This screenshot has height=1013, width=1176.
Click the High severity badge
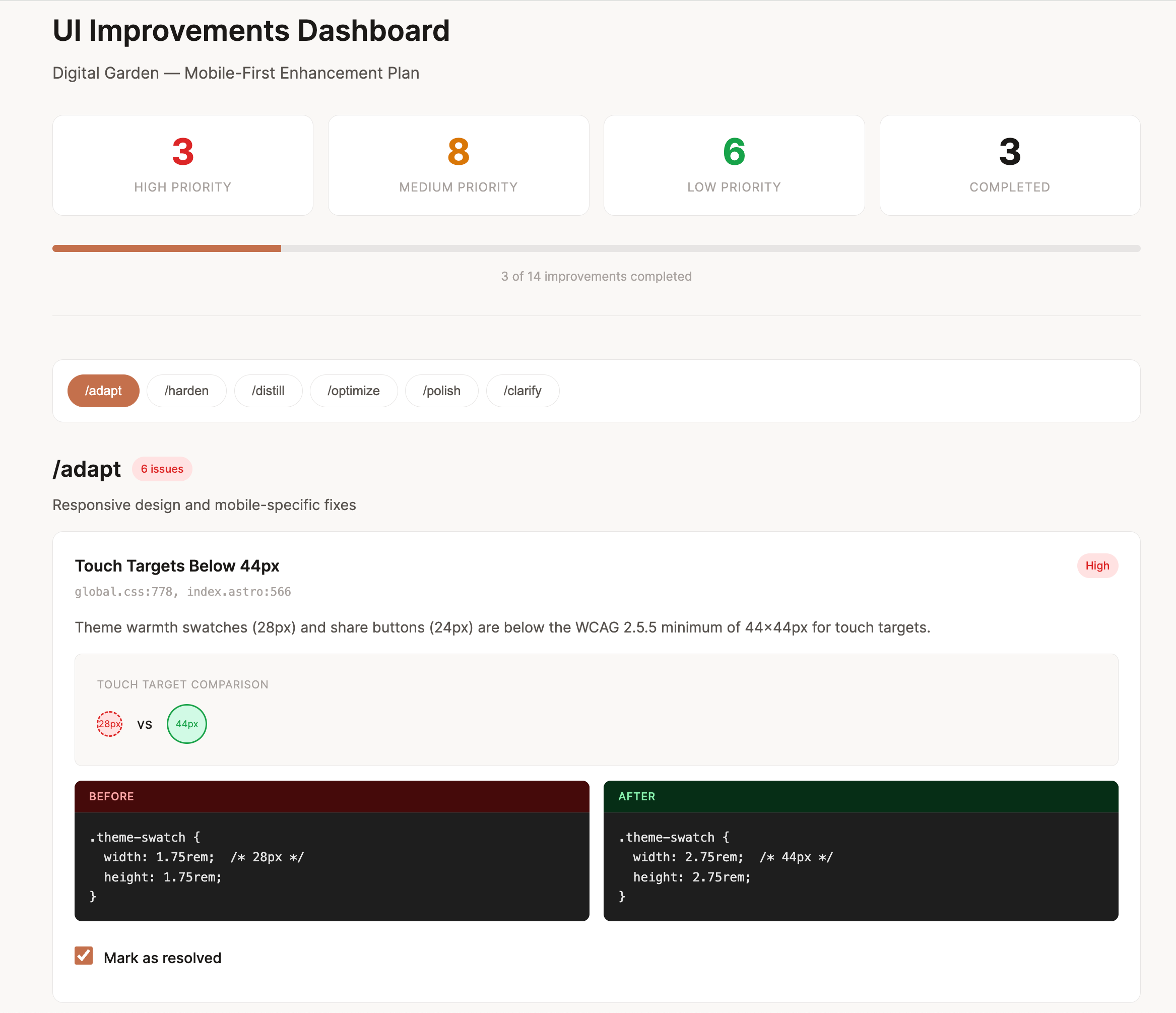[x=1097, y=565]
